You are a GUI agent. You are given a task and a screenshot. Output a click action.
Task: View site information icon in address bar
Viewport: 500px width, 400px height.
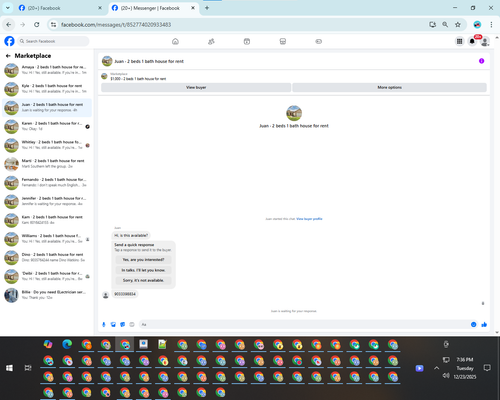click(53, 25)
